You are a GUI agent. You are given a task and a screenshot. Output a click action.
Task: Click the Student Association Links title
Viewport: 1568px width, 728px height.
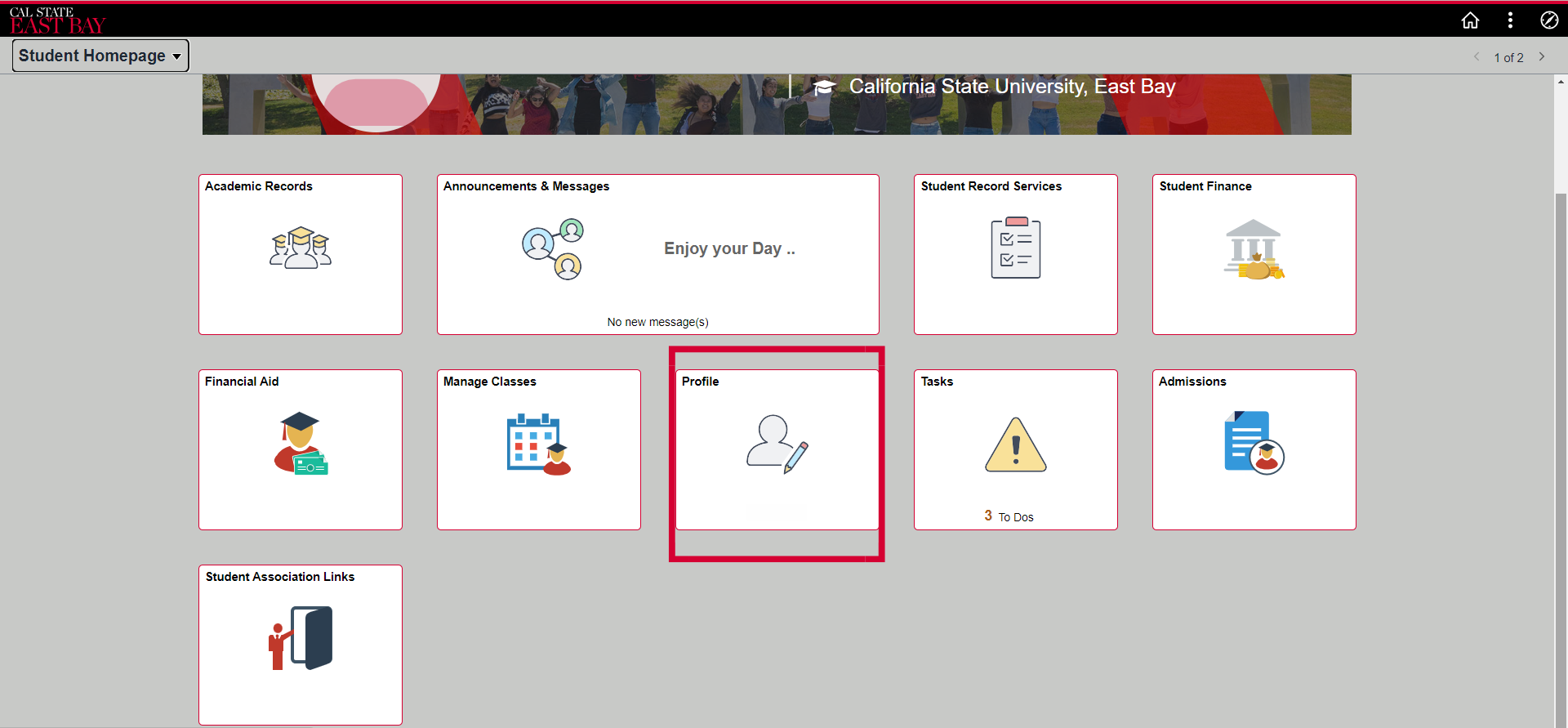coord(279,577)
